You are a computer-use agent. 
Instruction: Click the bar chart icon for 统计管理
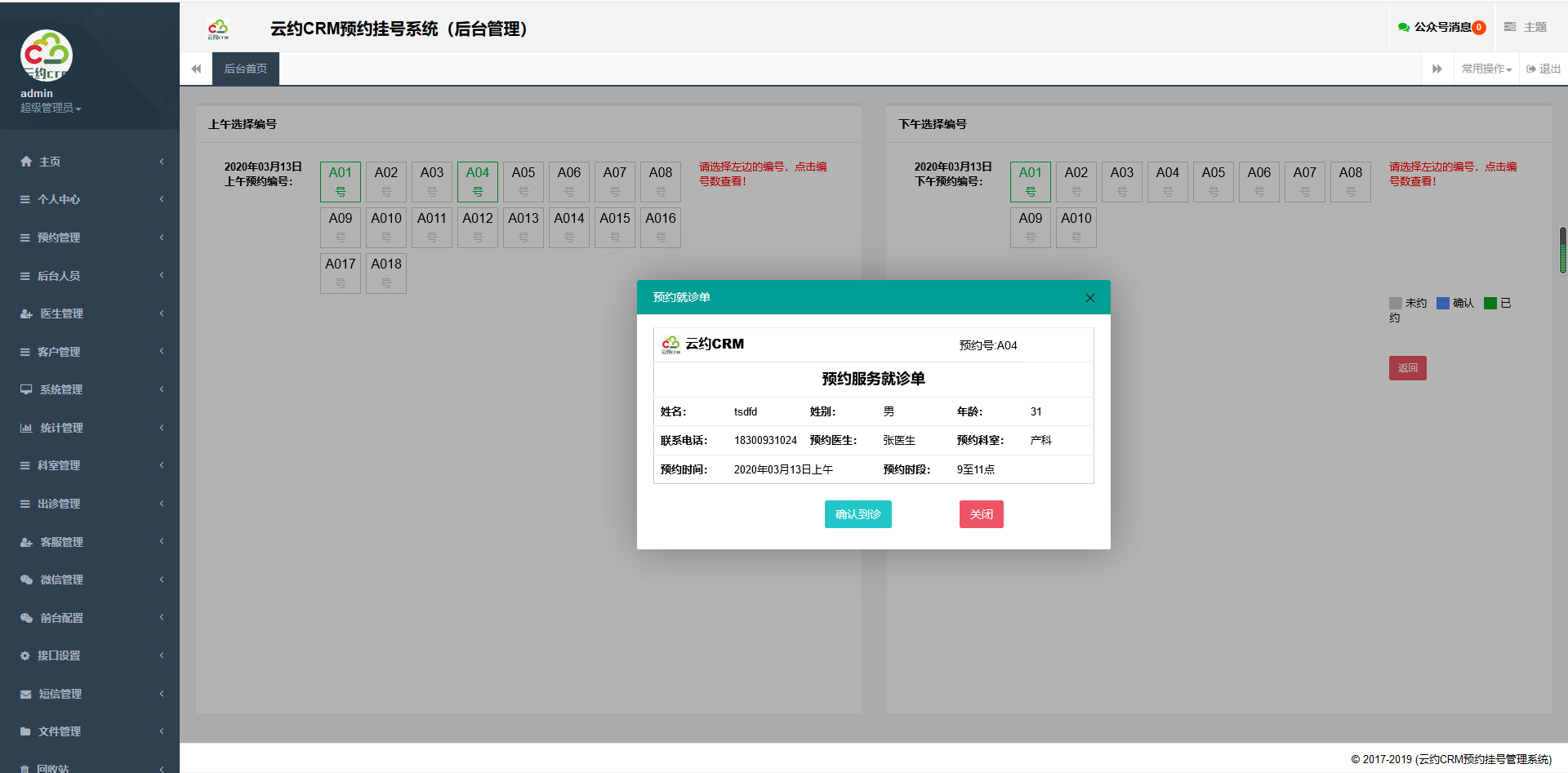(26, 428)
